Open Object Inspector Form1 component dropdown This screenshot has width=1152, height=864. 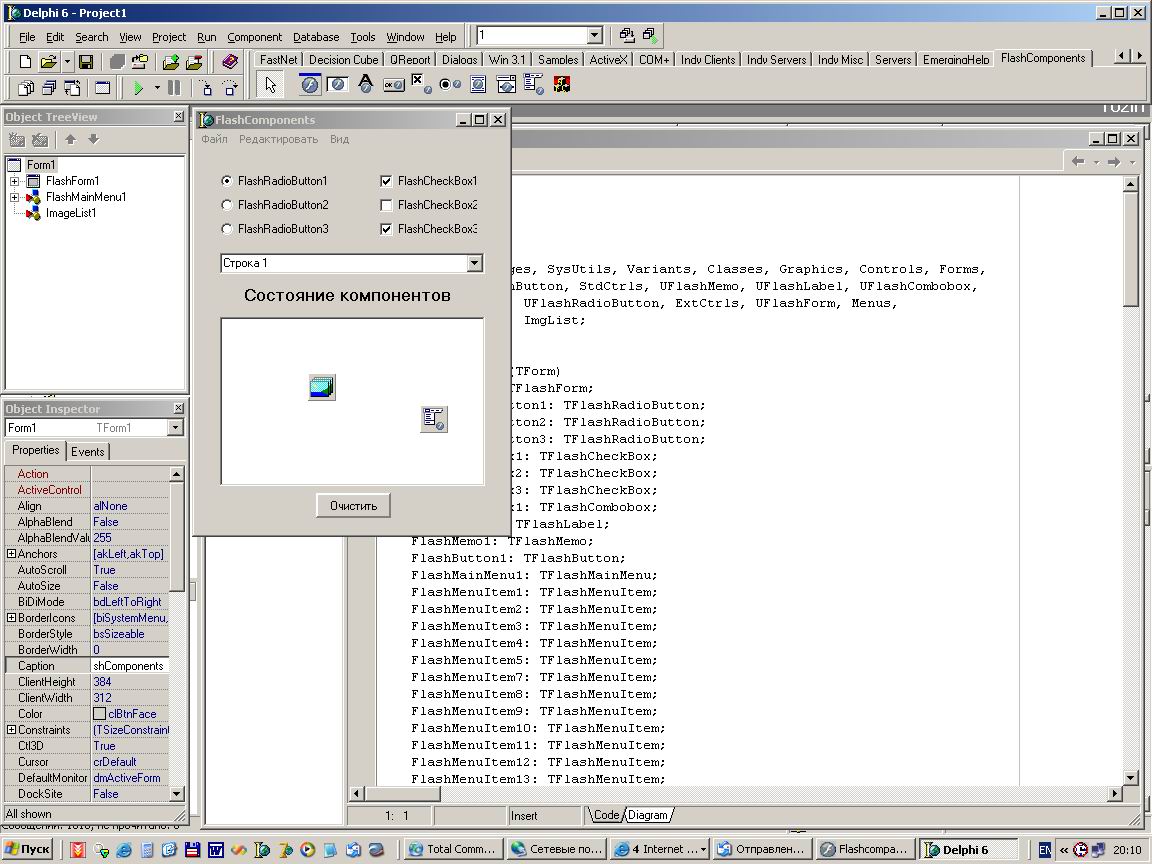coord(175,428)
